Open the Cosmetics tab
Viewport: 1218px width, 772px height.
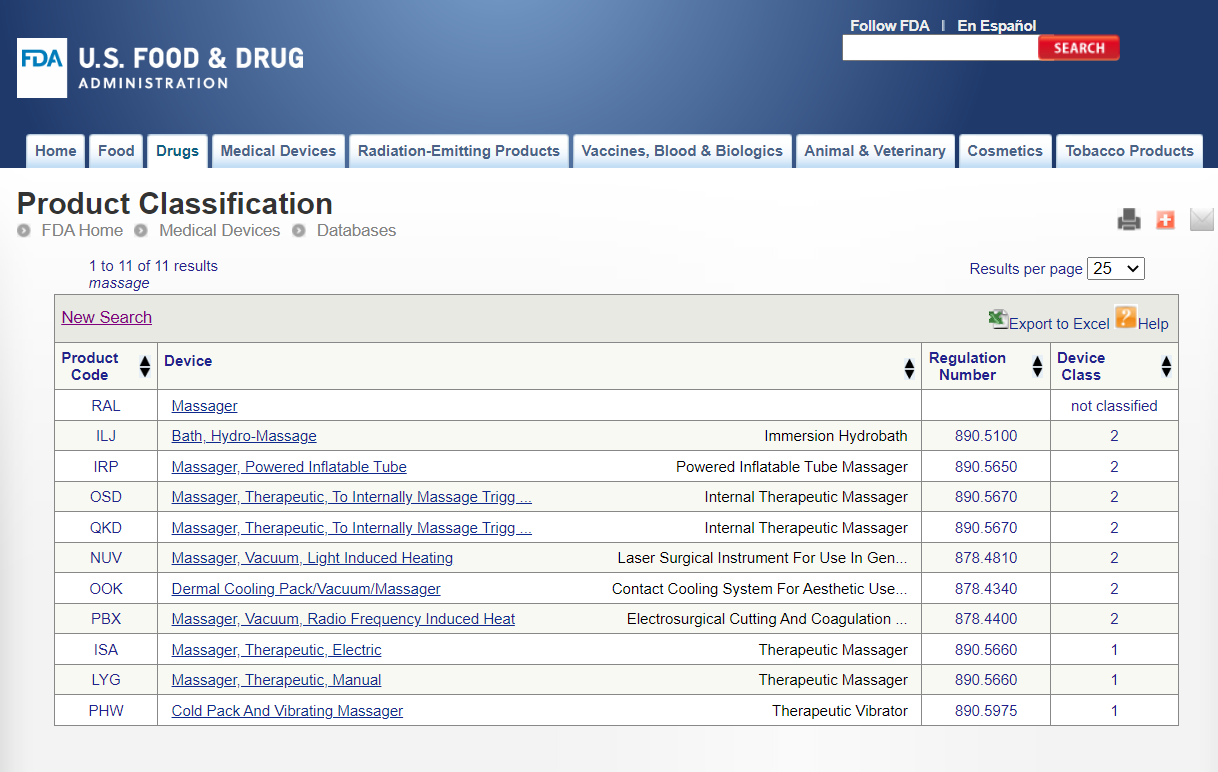tap(1005, 151)
